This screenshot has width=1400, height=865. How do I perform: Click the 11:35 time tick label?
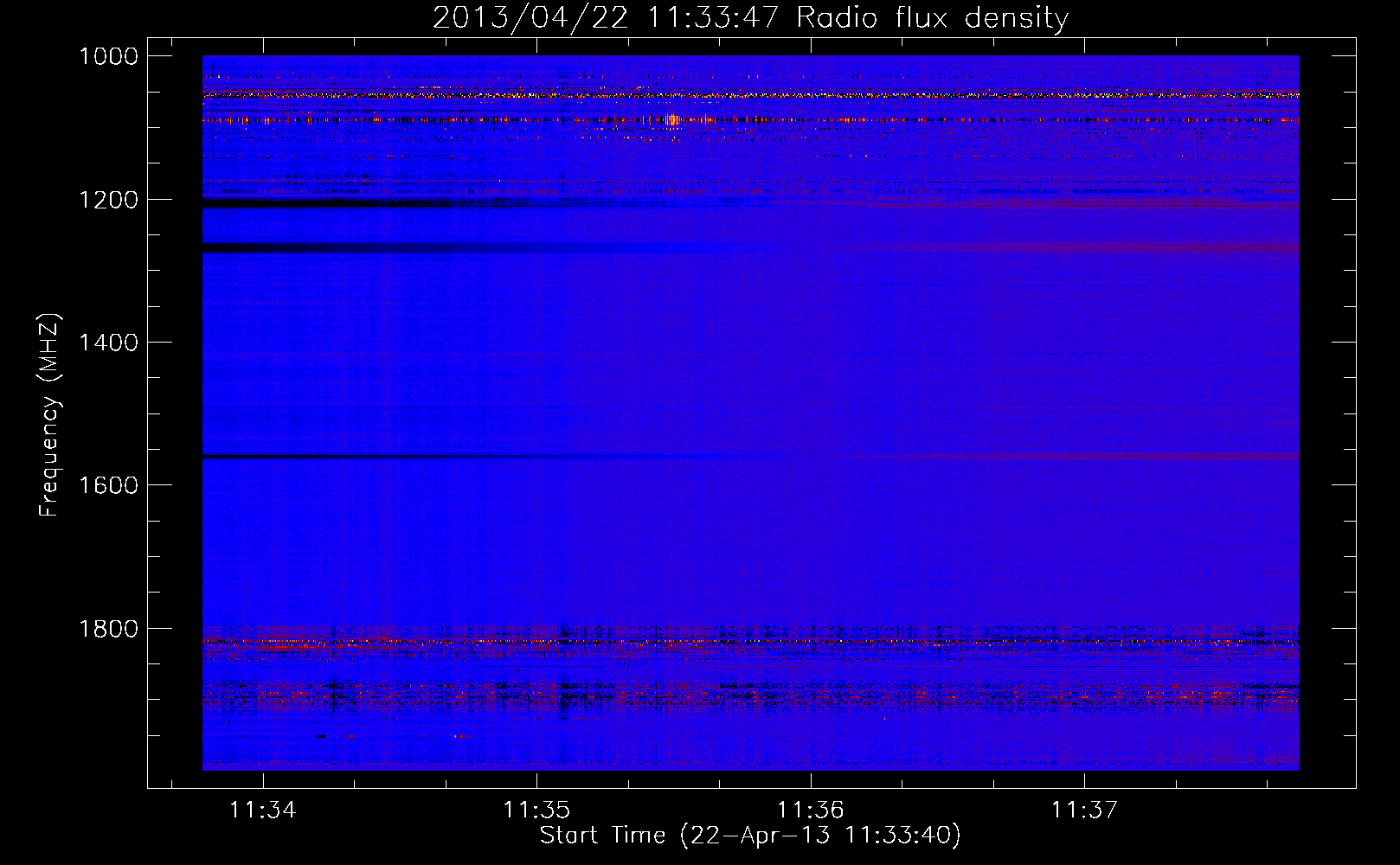[x=536, y=810]
